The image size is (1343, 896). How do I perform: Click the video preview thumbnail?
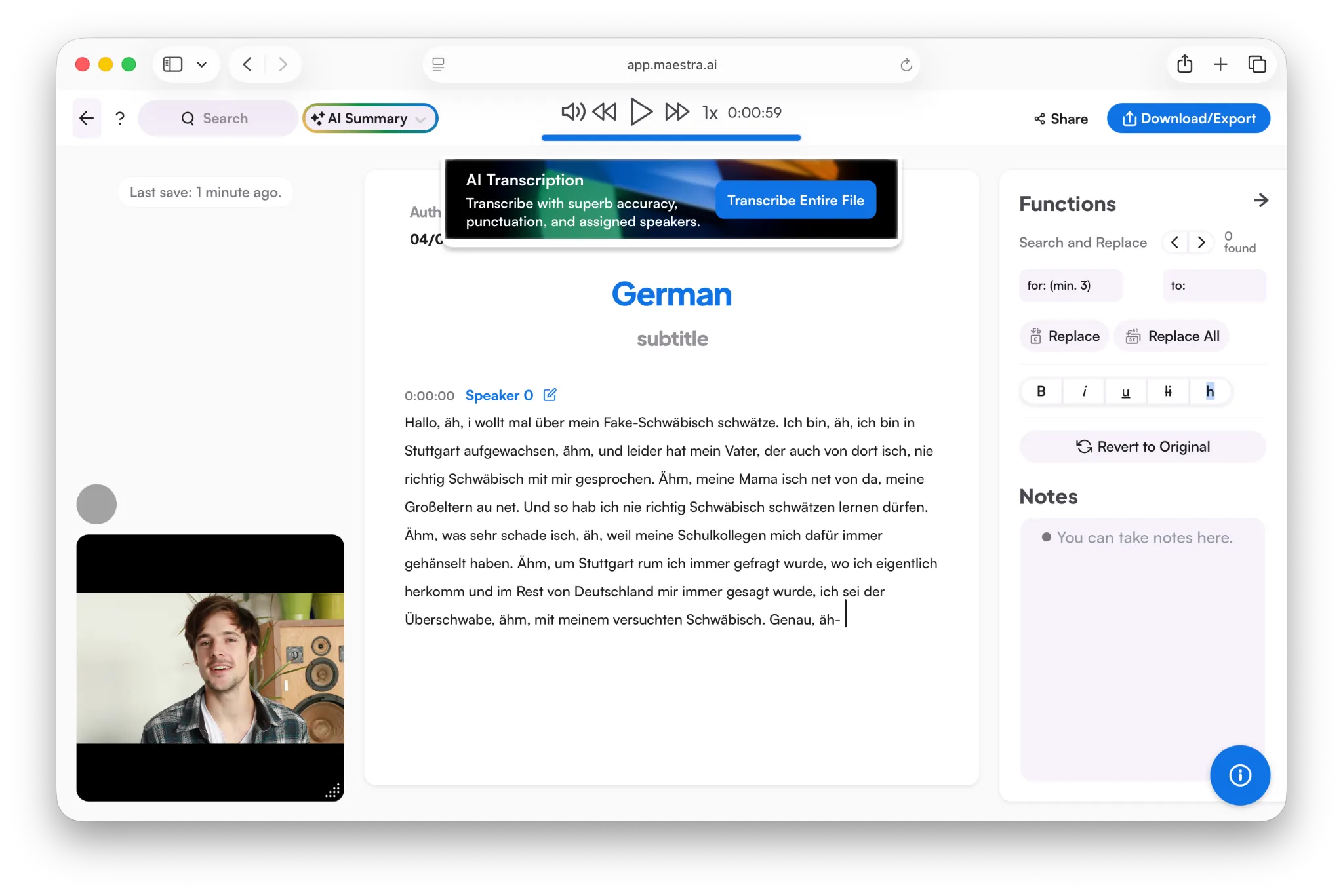tap(210, 667)
